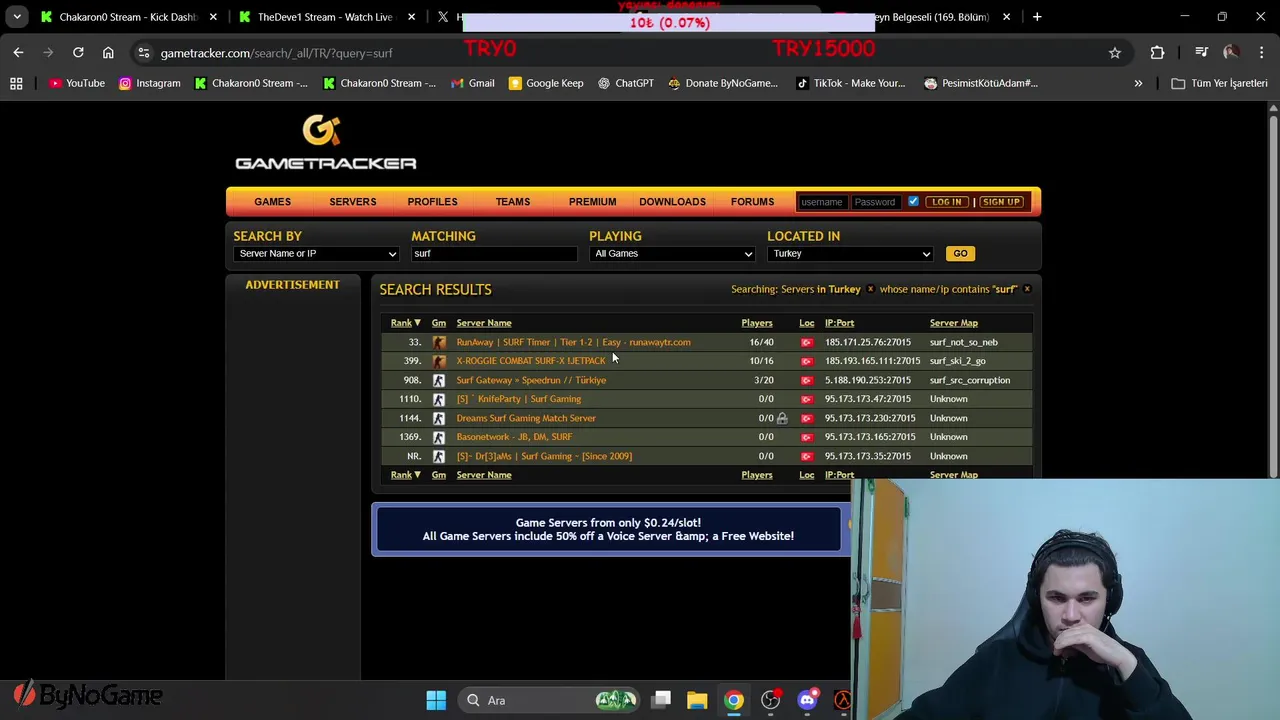Click the Turkey flag in Basonetwork row
Viewport: 1280px width, 720px height.
(x=806, y=437)
